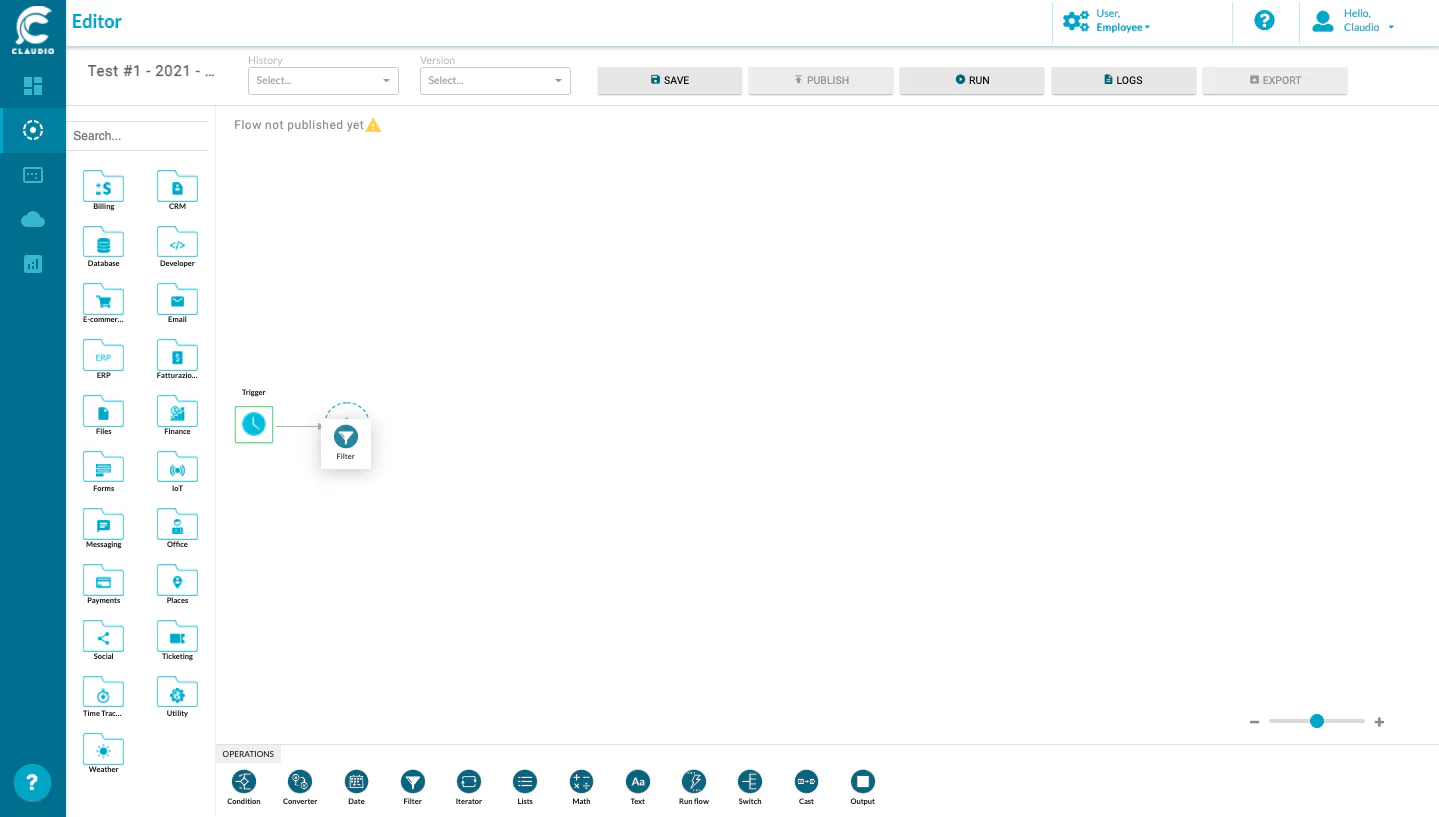Open the ERP connector folder
The height and width of the screenshot is (817, 1439).
click(103, 357)
